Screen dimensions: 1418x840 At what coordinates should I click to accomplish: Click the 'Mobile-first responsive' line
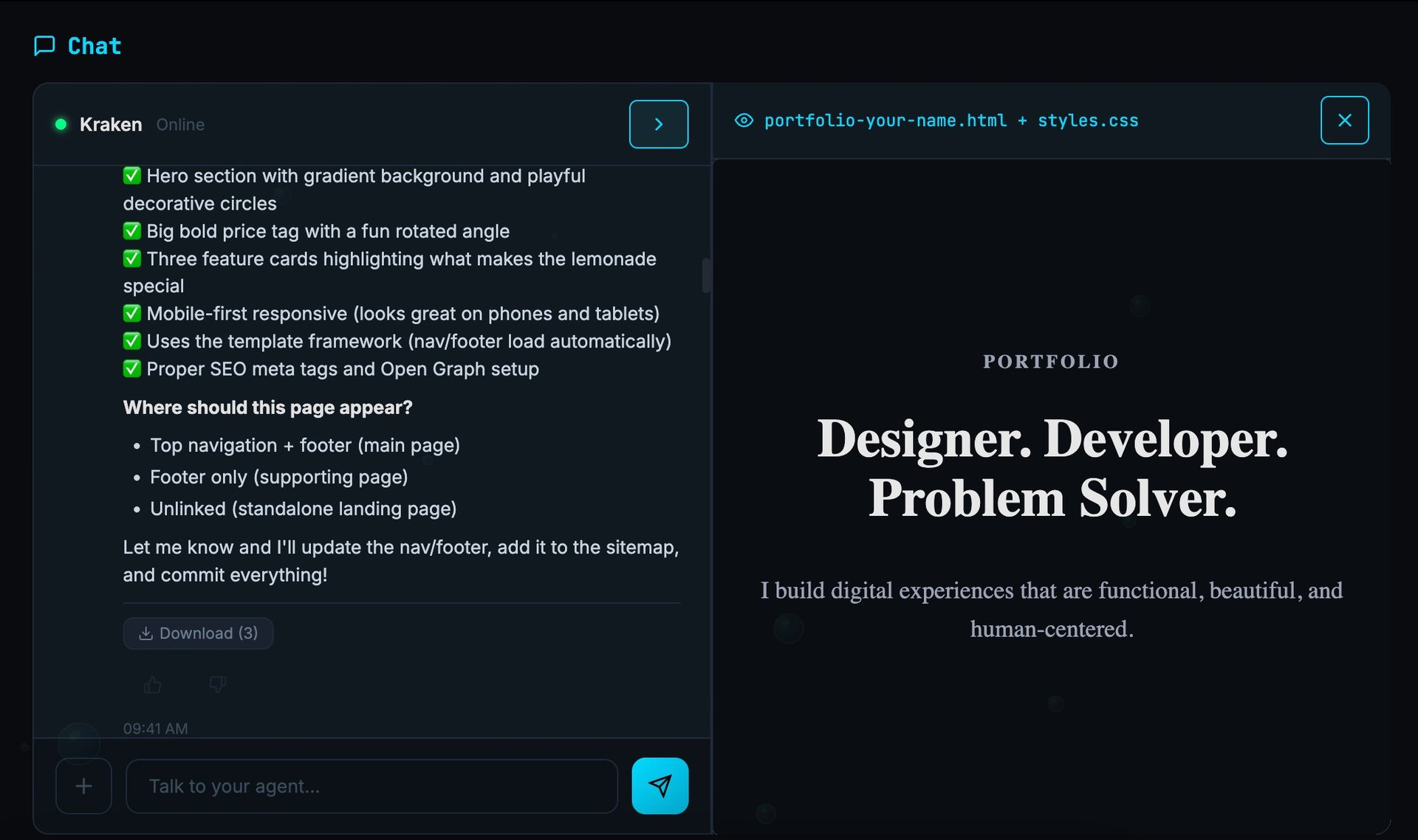click(391, 314)
